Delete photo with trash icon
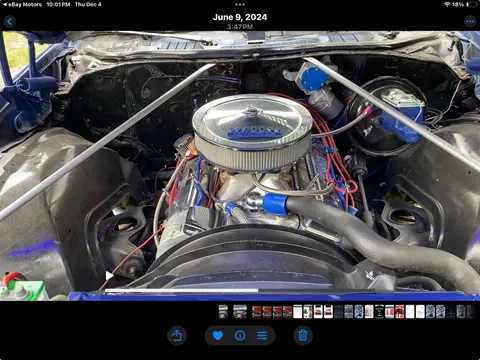This screenshot has height=360, width=480. point(303,335)
